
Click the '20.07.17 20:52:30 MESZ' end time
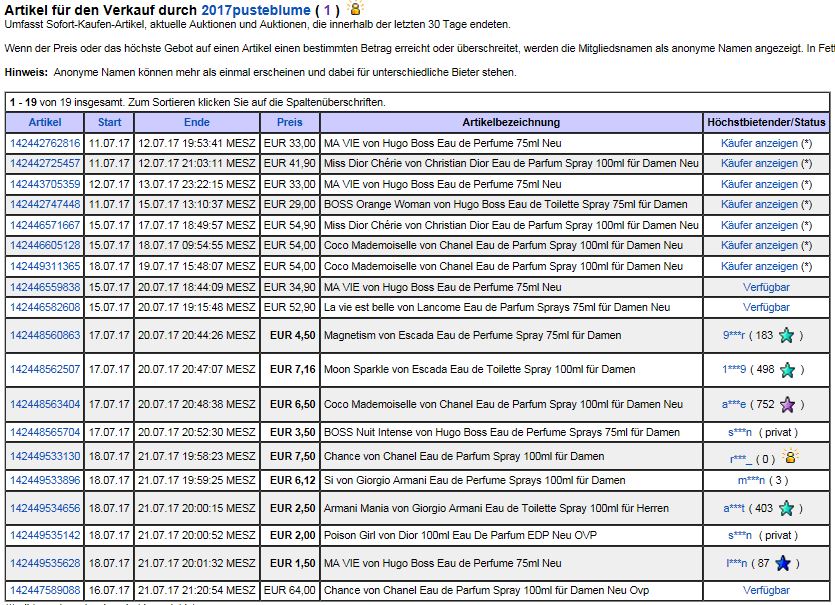point(197,432)
